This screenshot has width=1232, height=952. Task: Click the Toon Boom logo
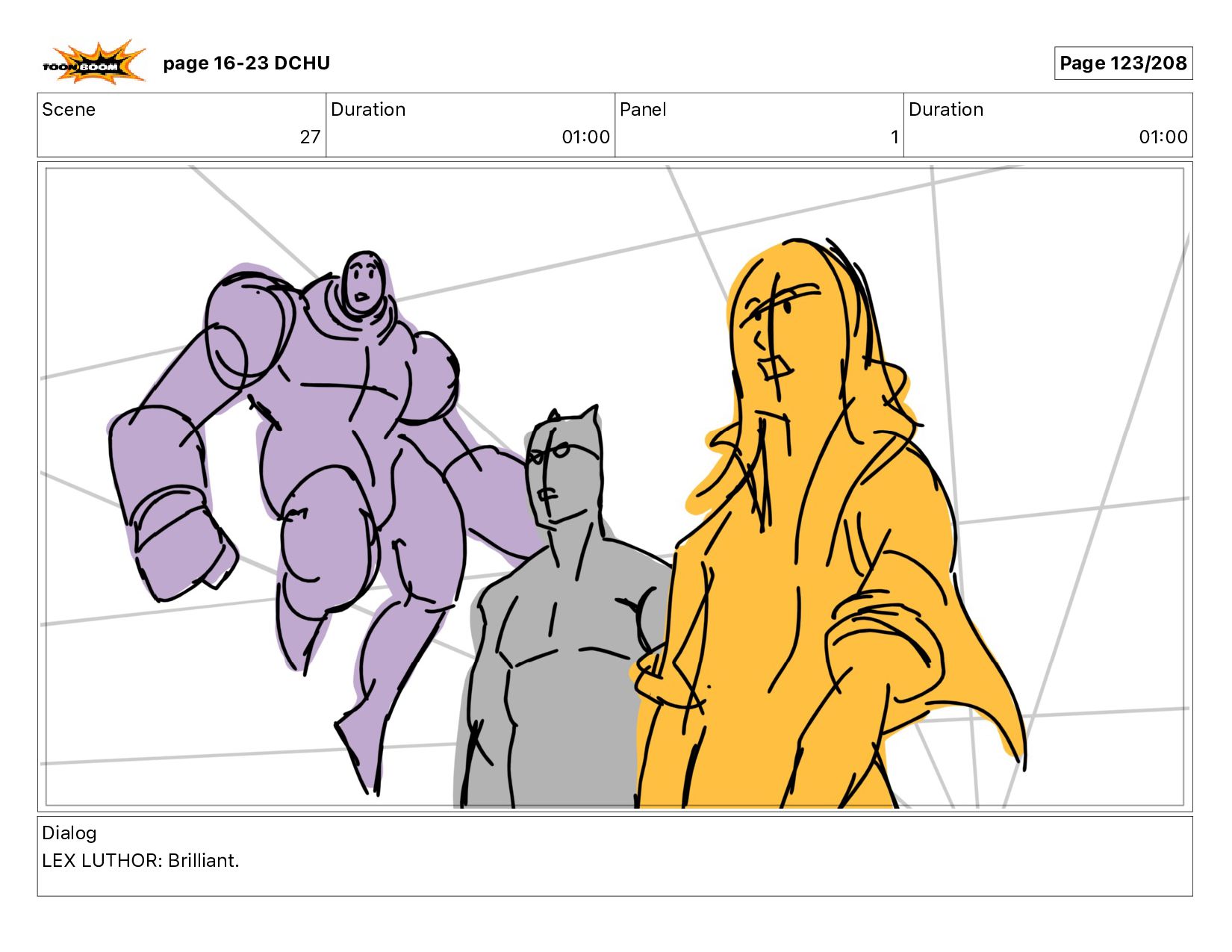[x=93, y=61]
